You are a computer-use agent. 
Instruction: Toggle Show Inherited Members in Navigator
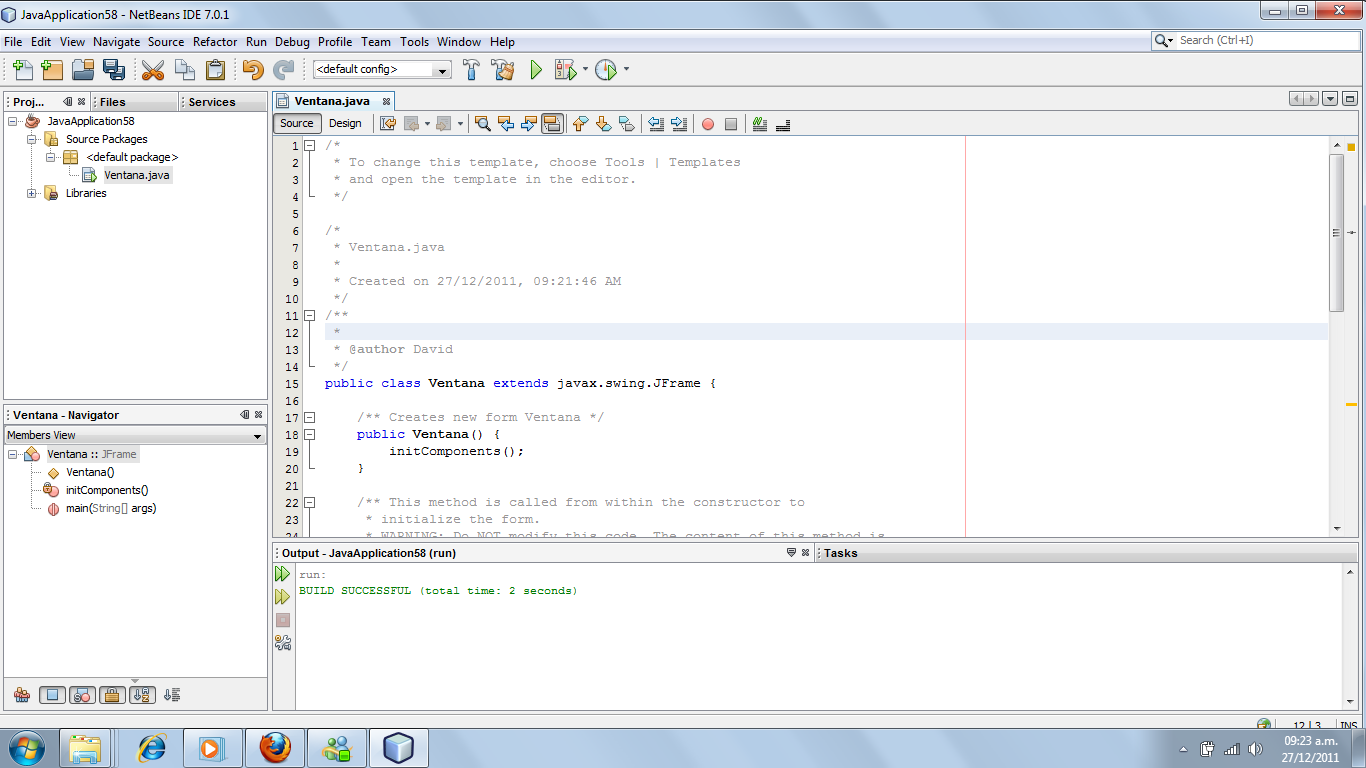click(x=22, y=695)
